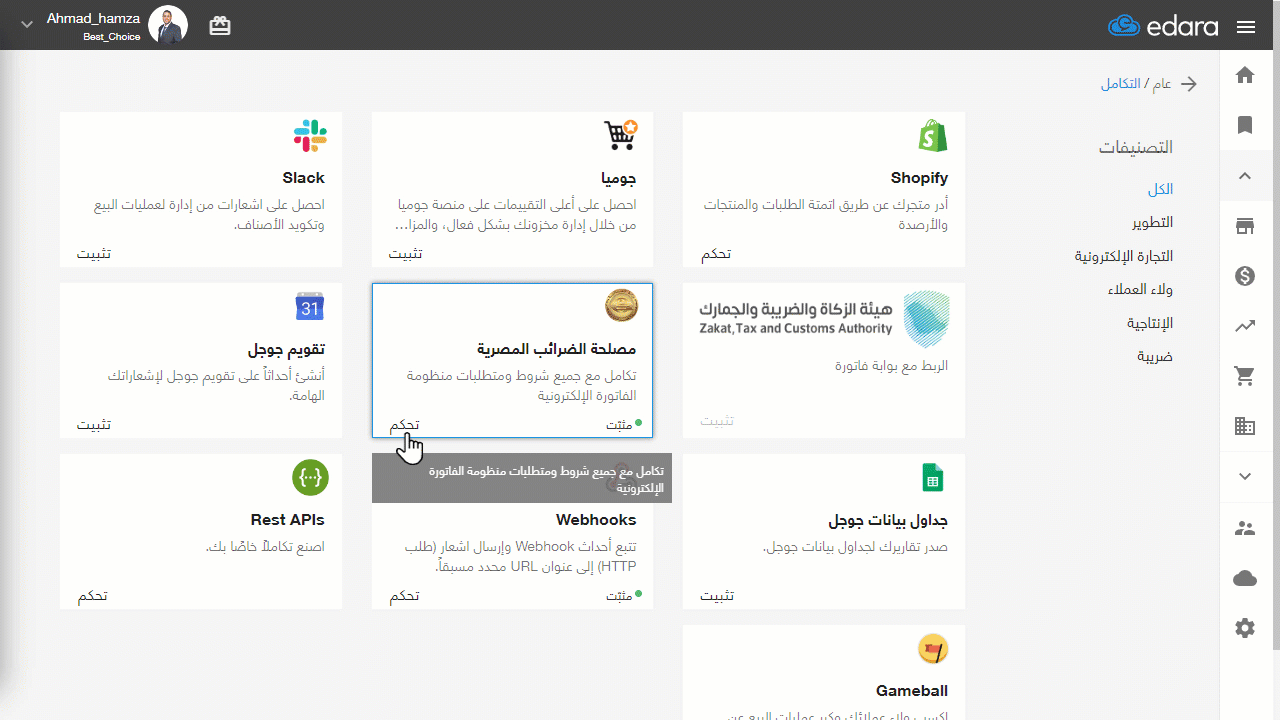Click تحكم on the Webhooks card
The width and height of the screenshot is (1280, 720).
pyautogui.click(x=404, y=596)
